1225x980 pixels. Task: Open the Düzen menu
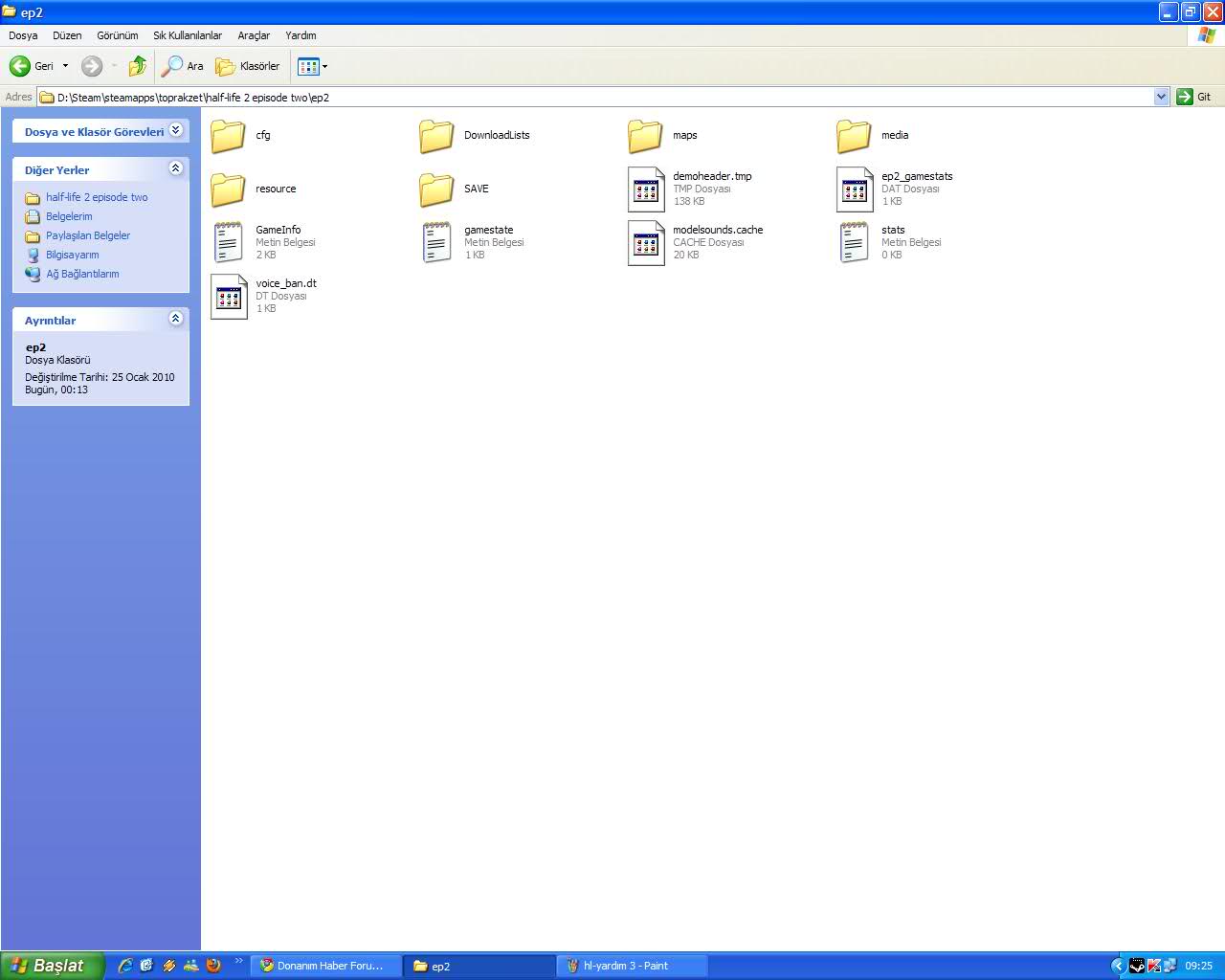[x=67, y=35]
